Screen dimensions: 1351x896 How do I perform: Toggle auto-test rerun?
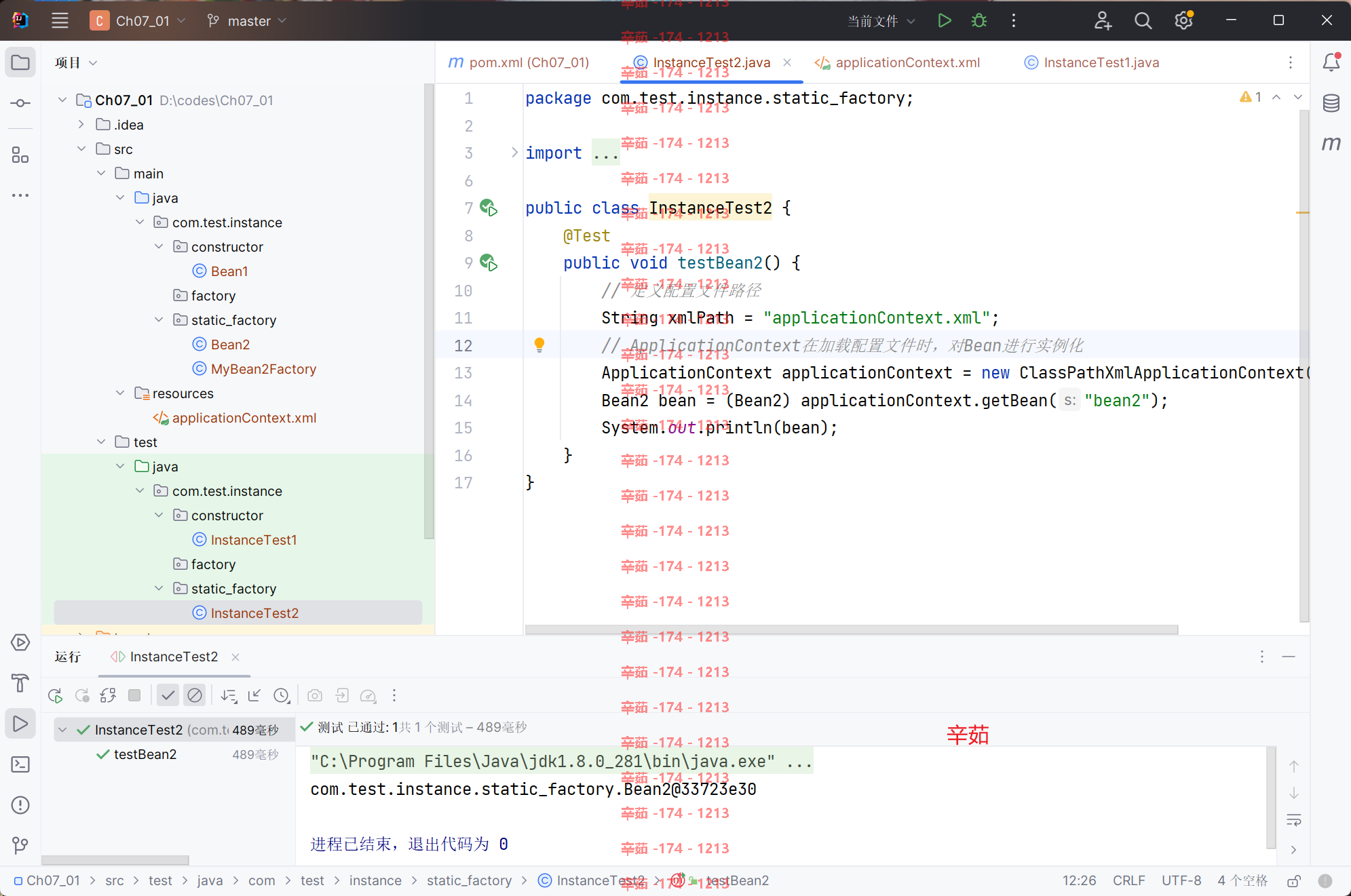pyautogui.click(x=108, y=695)
